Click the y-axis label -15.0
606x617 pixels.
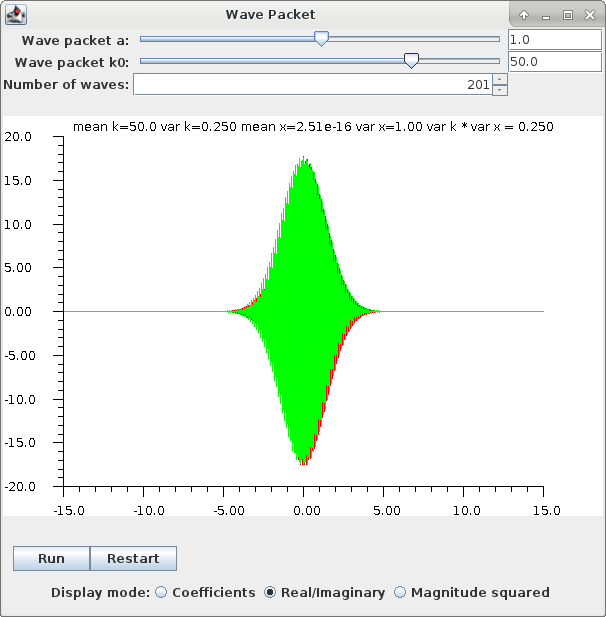click(x=20, y=443)
